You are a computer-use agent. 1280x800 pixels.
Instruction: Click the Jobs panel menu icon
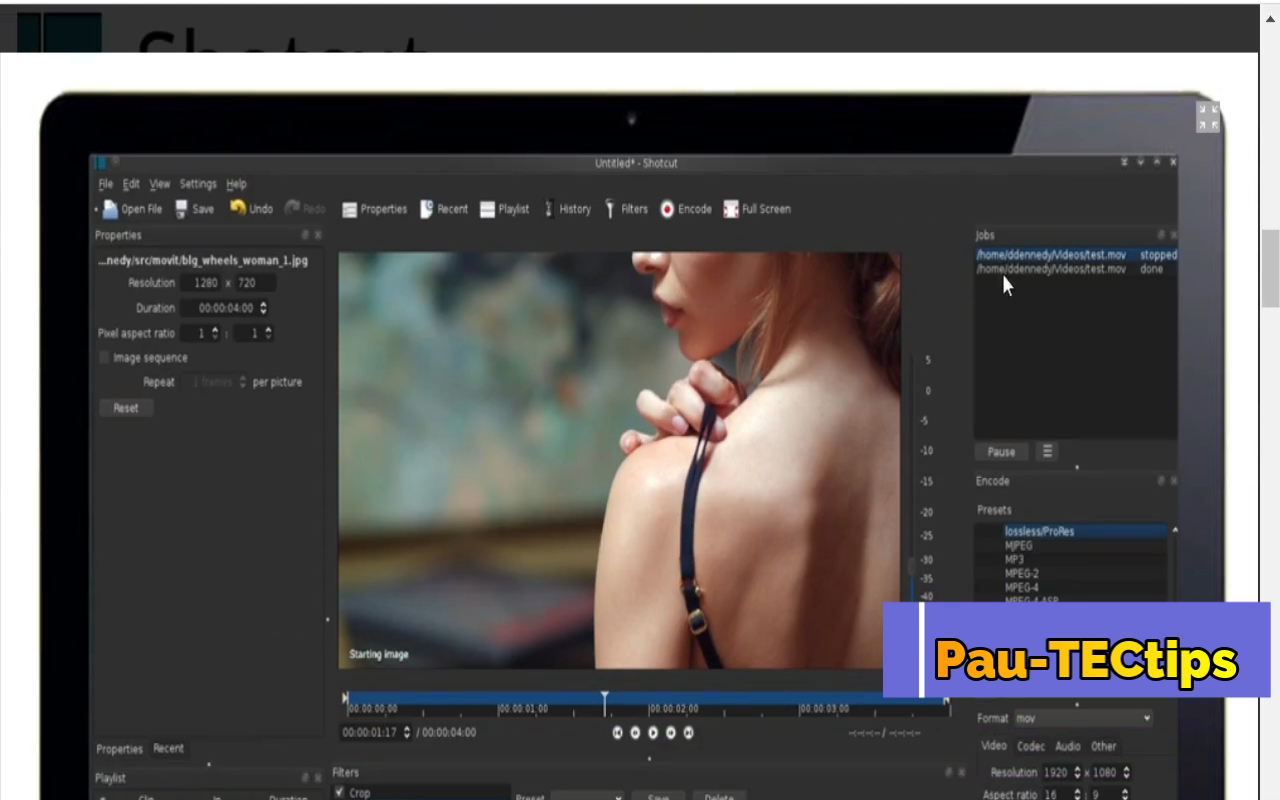tap(1047, 451)
